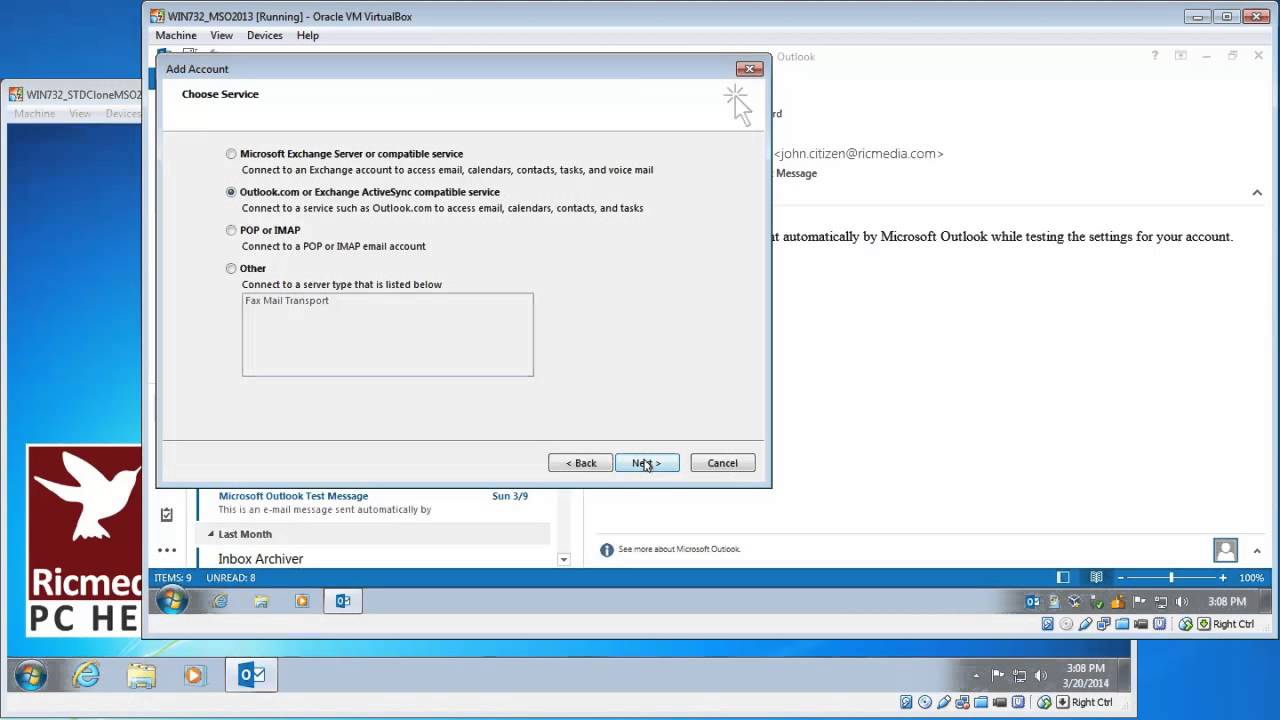The height and width of the screenshot is (720, 1280).
Task: Launch Internet Explorer from STDClone guest taskbar
Action: pos(87,675)
